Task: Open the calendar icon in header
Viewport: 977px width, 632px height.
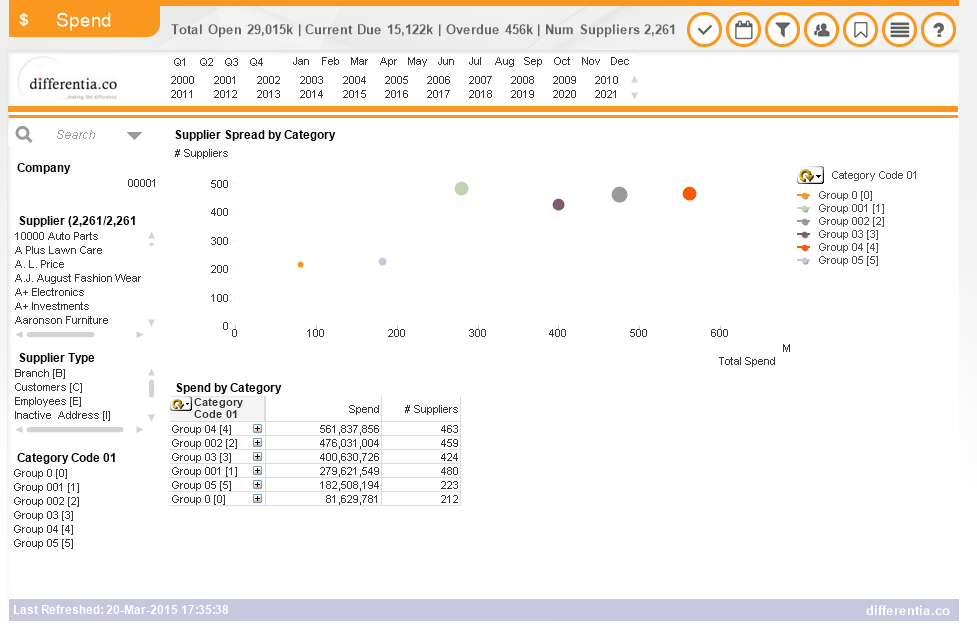Action: coord(743,30)
